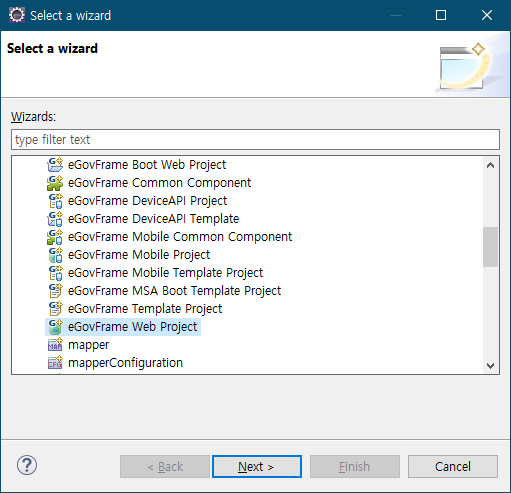This screenshot has width=511, height=493.
Task: Click the eGovFrame DeviceAPI Template icon
Action: coord(55,219)
